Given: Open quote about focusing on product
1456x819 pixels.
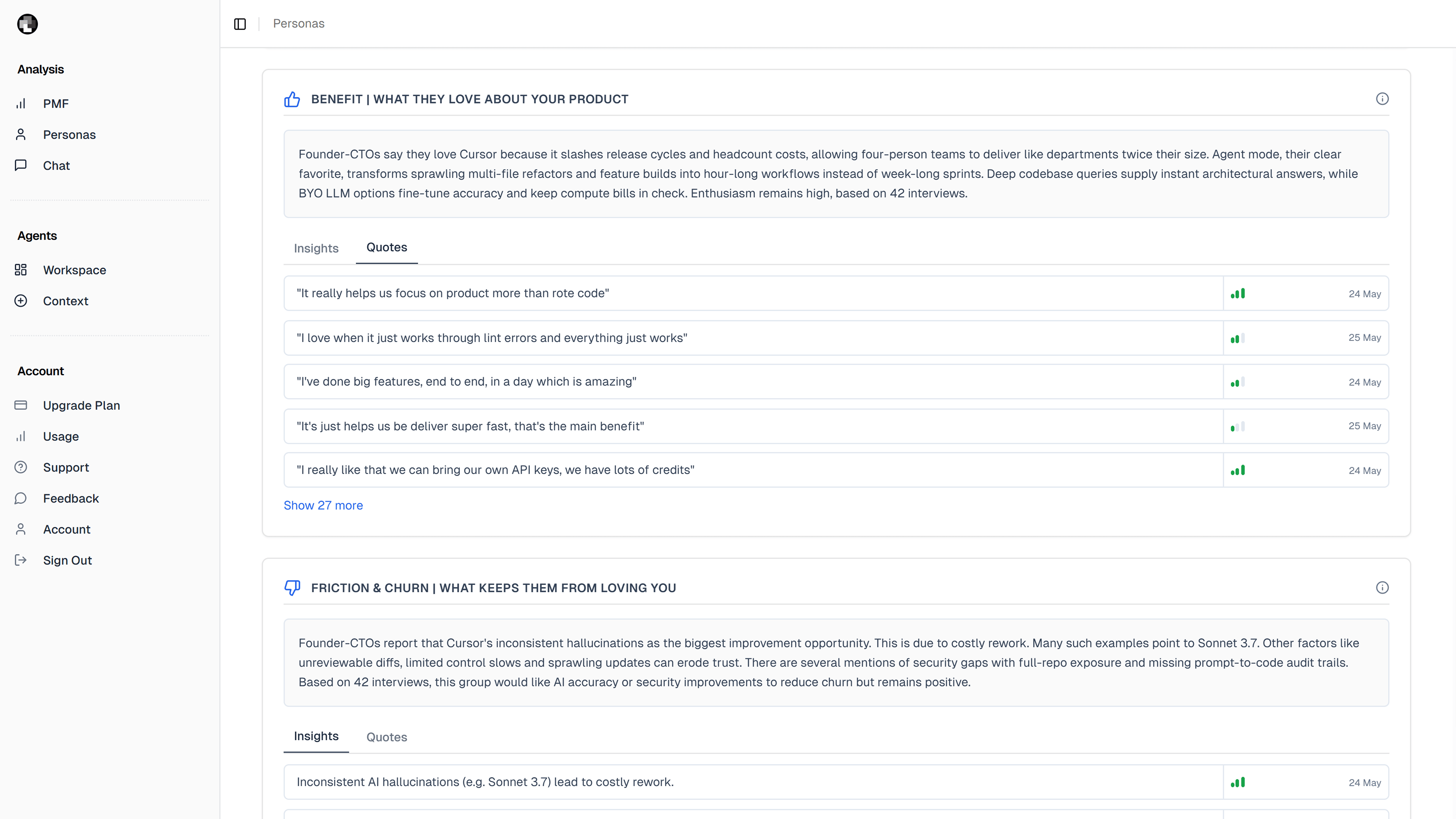Looking at the screenshot, I should point(836,293).
